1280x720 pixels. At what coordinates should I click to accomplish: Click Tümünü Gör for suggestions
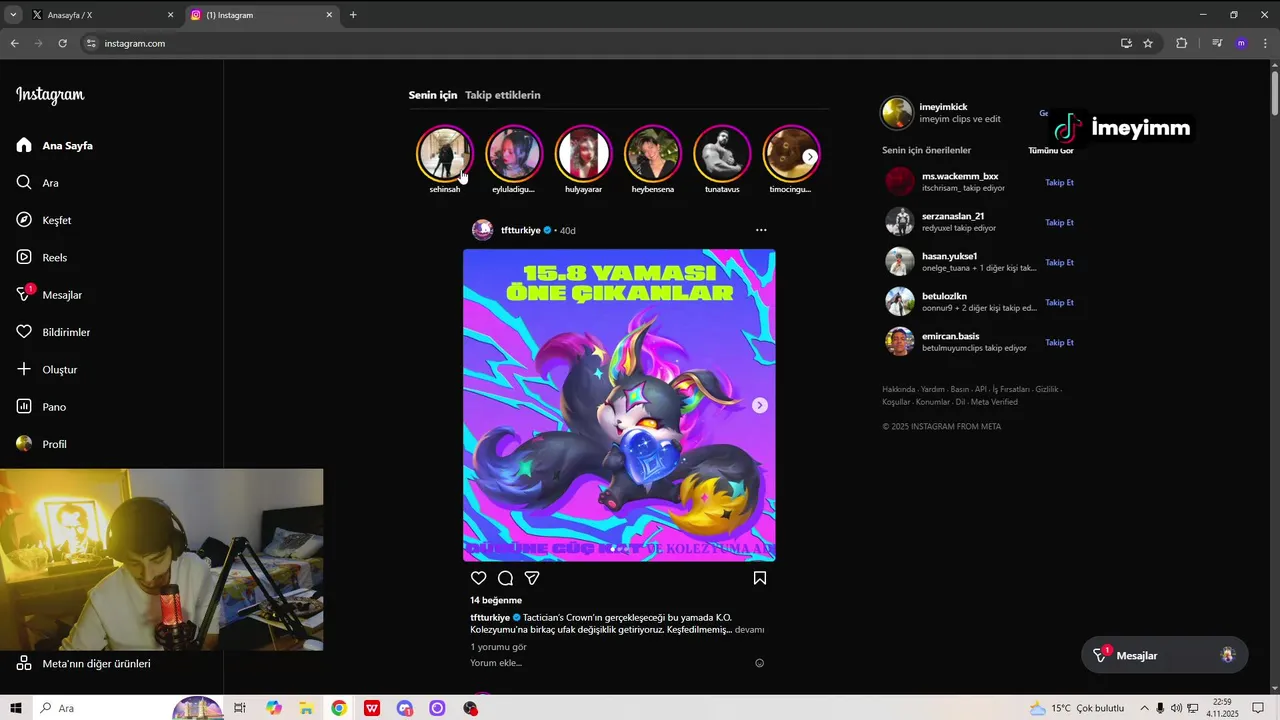pyautogui.click(x=1051, y=150)
